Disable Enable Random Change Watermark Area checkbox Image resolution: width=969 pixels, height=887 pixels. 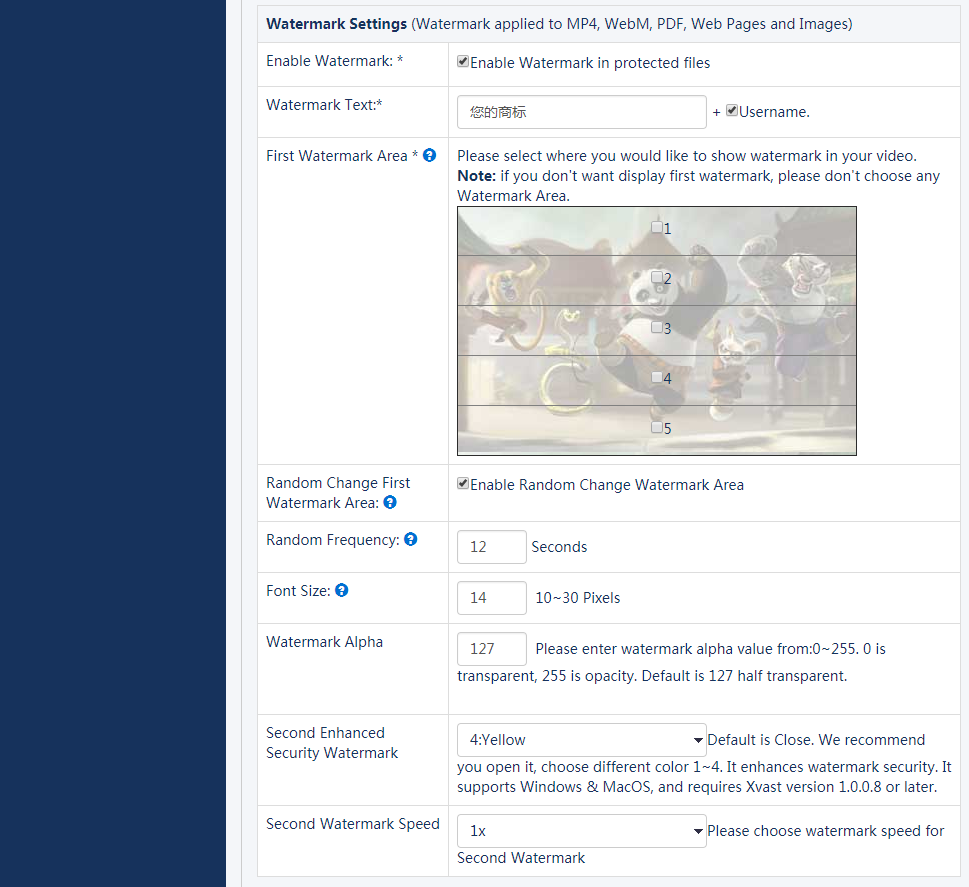click(463, 484)
